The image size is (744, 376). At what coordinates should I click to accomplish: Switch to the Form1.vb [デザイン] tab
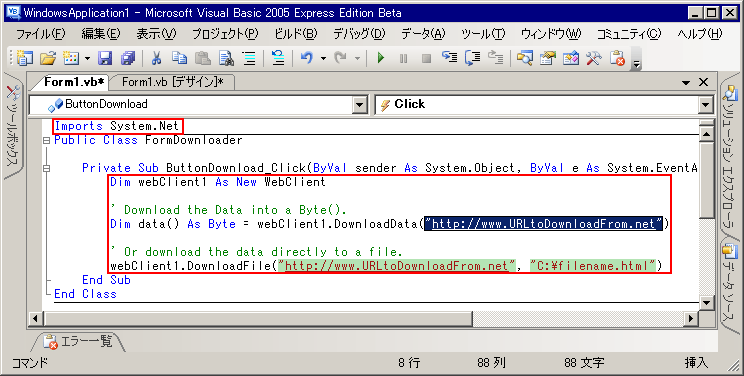tap(173, 82)
